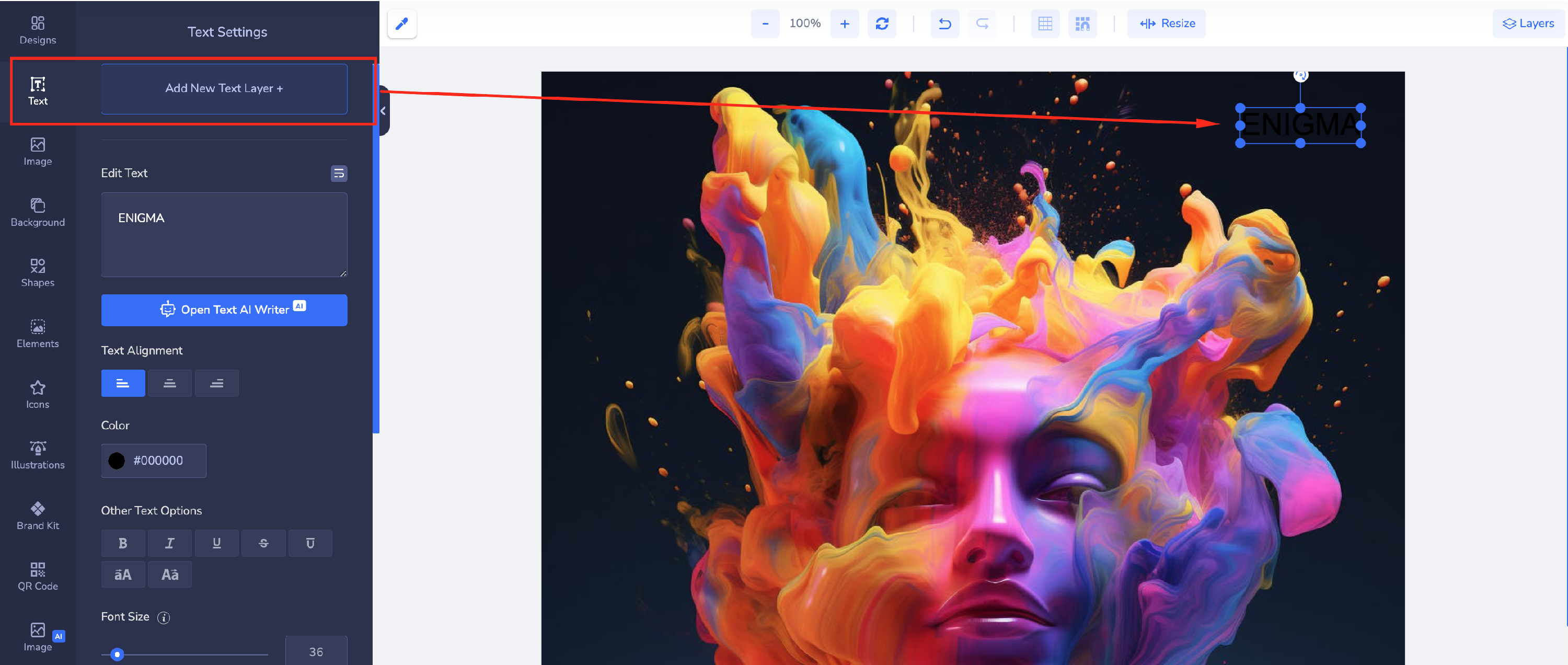The height and width of the screenshot is (665, 1568).
Task: Click the eyedropper color picker tool
Action: coord(402,24)
